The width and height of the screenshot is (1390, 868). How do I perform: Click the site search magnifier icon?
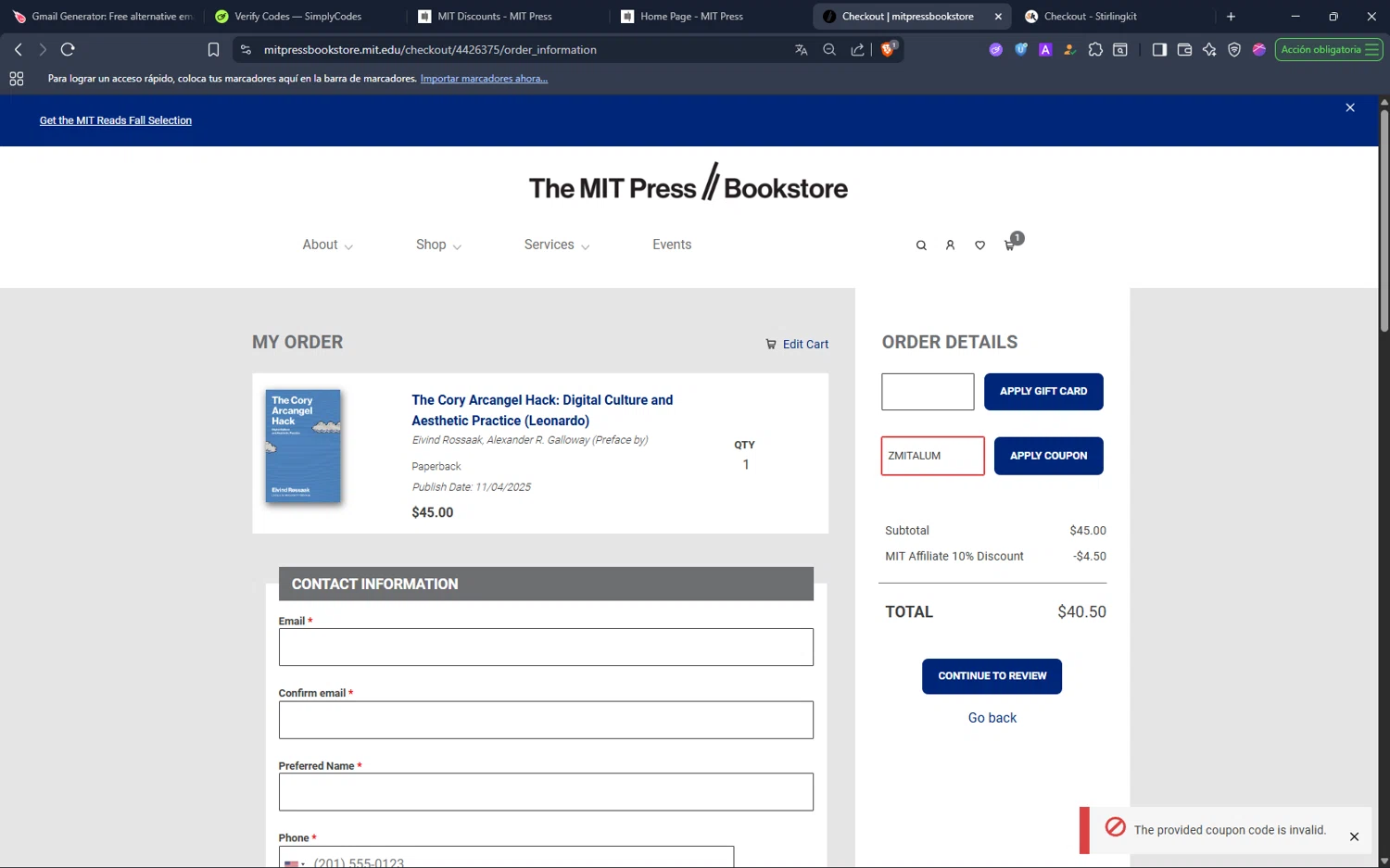(921, 245)
